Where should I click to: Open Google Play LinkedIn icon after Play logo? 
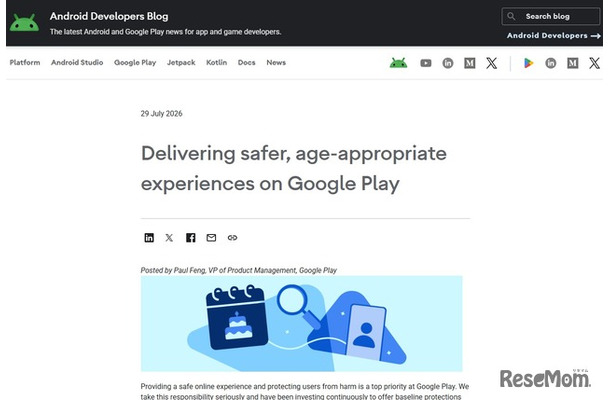pyautogui.click(x=550, y=63)
